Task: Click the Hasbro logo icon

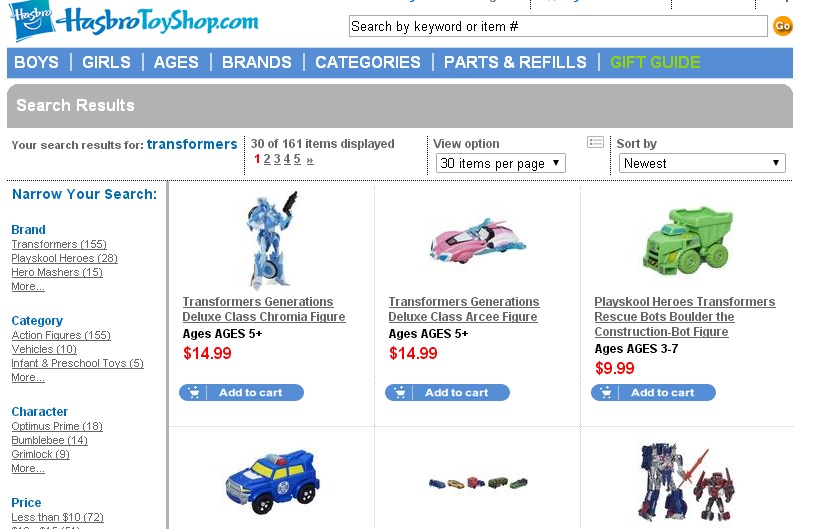Action: click(x=31, y=19)
